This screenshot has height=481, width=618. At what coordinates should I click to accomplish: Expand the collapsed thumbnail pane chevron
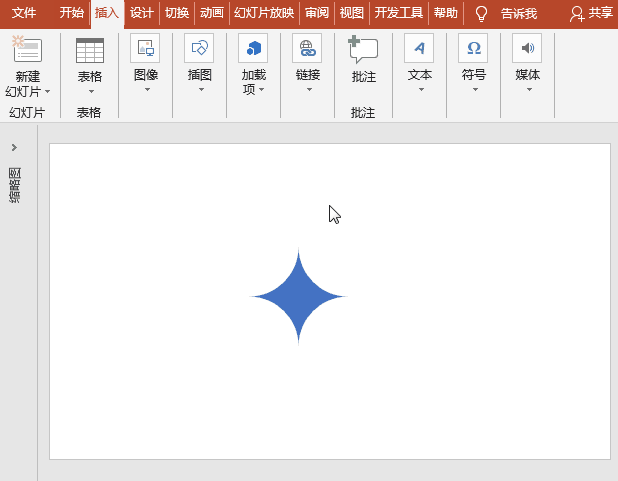(x=14, y=147)
